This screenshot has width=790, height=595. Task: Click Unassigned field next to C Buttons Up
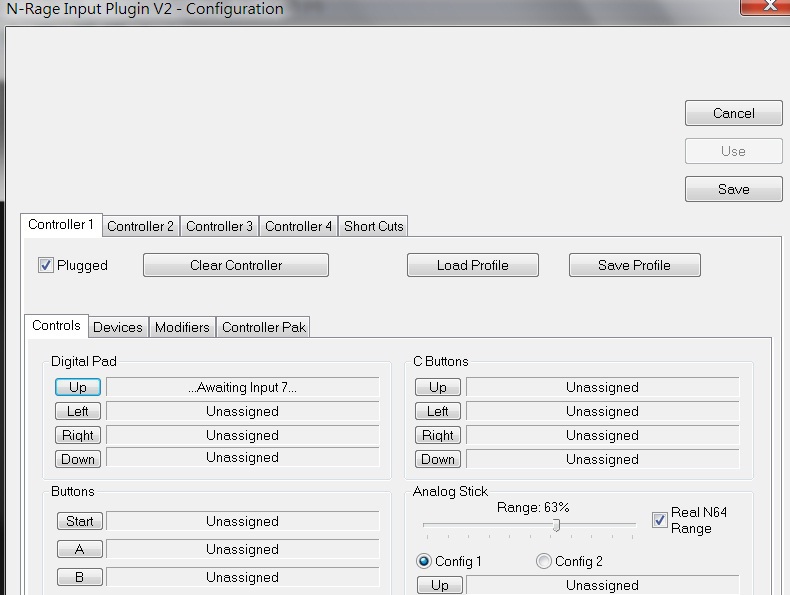(x=603, y=387)
